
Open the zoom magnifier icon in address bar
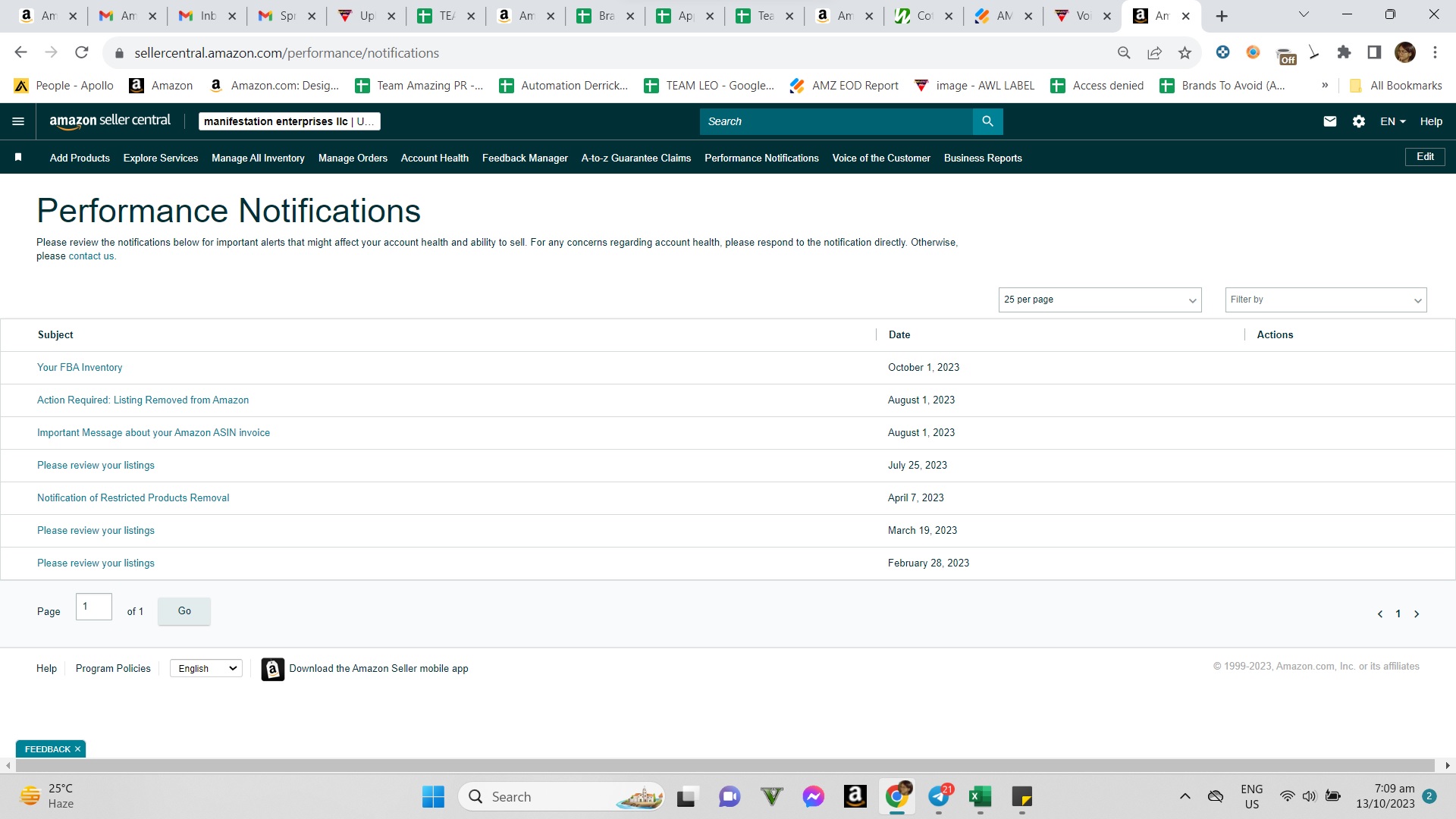coord(1124,52)
